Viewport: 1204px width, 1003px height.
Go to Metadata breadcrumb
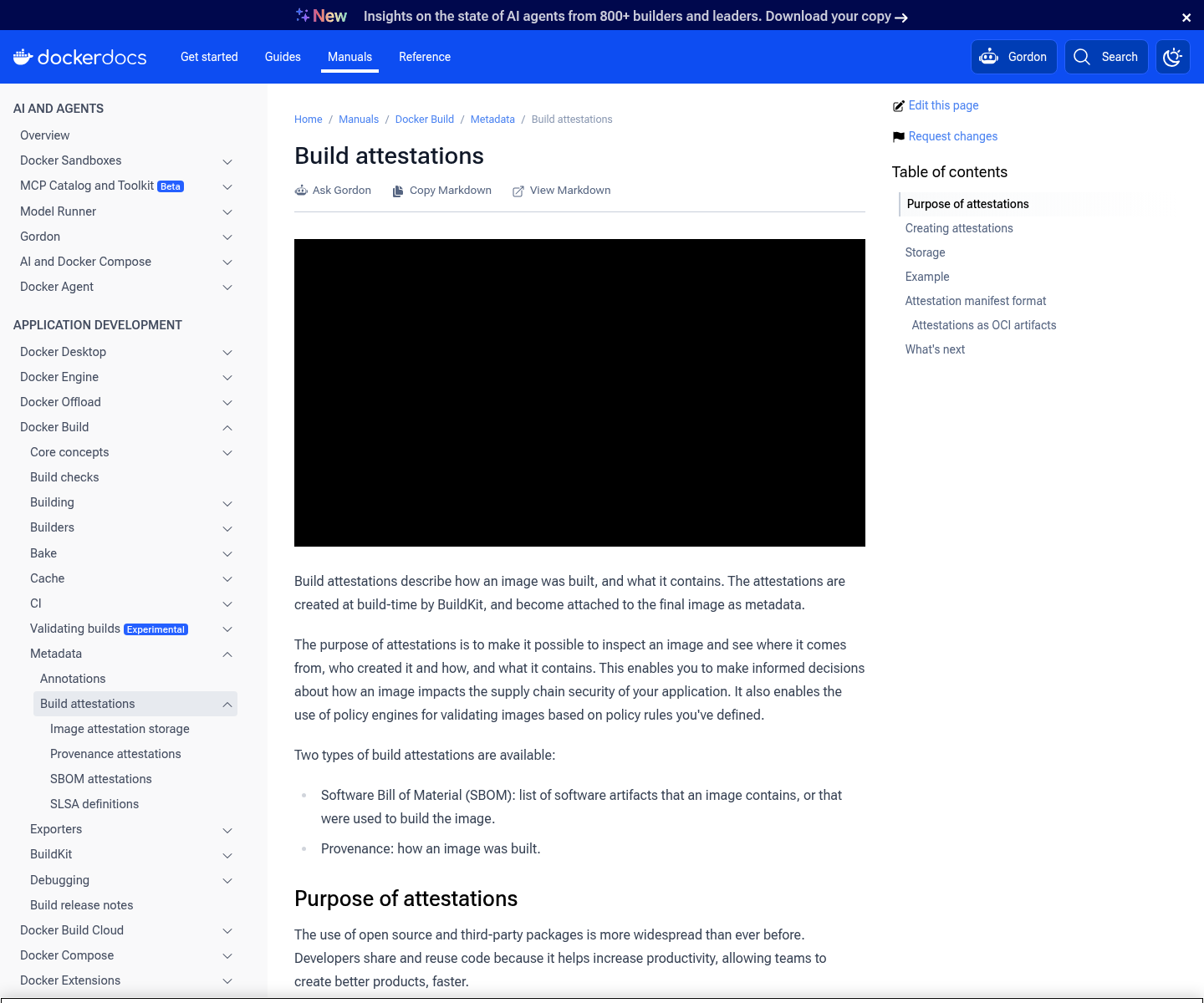click(492, 120)
